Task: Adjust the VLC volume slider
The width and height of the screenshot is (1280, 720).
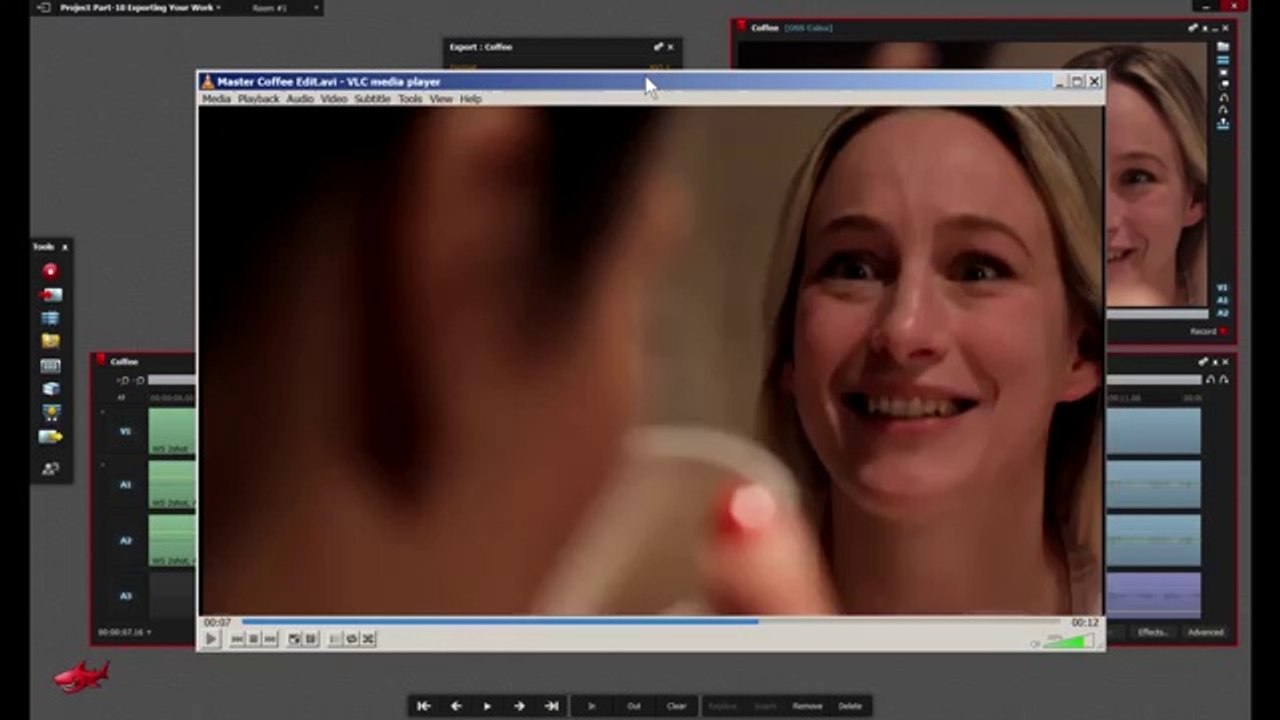Action: 1068,641
